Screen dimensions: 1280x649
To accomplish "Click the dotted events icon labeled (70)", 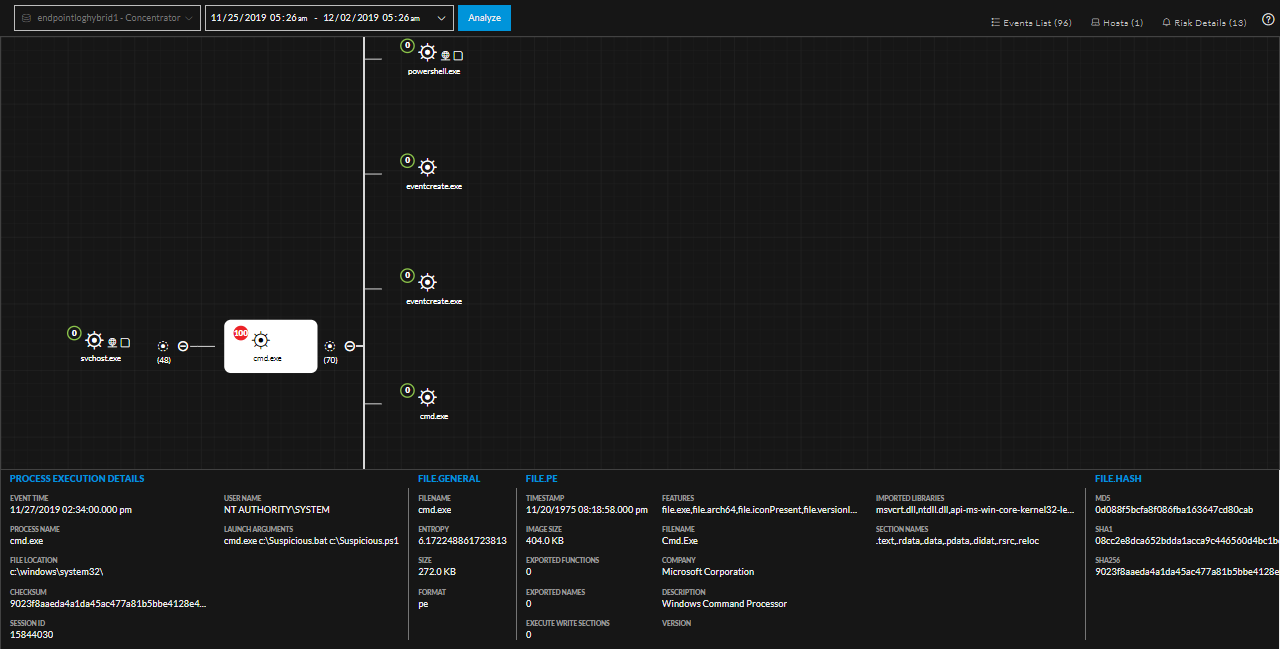I will pos(330,346).
